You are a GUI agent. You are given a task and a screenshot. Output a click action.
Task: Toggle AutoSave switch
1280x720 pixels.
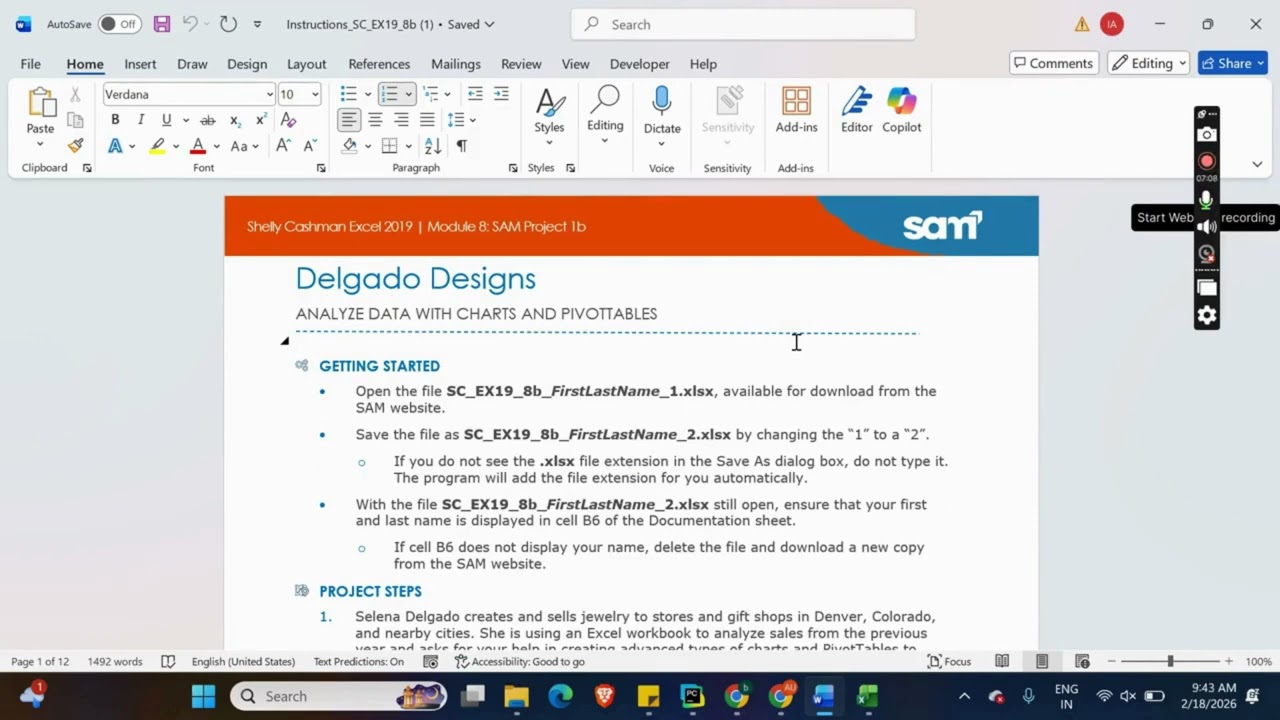point(119,24)
